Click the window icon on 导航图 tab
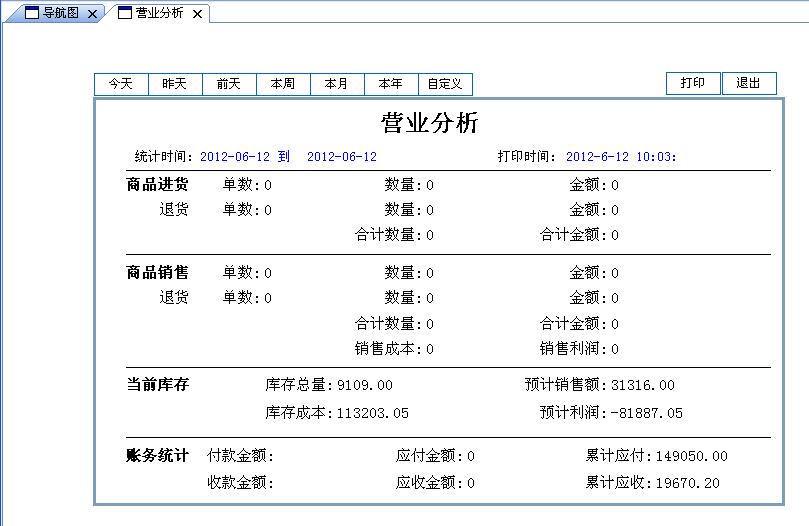The height and width of the screenshot is (526, 809). (x=32, y=13)
